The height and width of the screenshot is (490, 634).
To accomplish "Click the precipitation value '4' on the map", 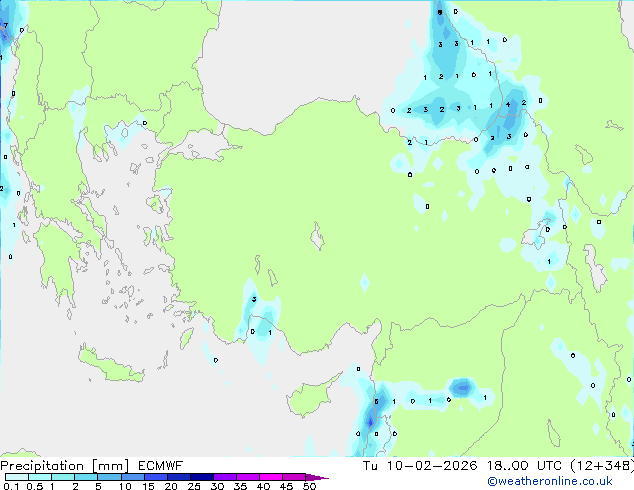I will tap(508, 105).
